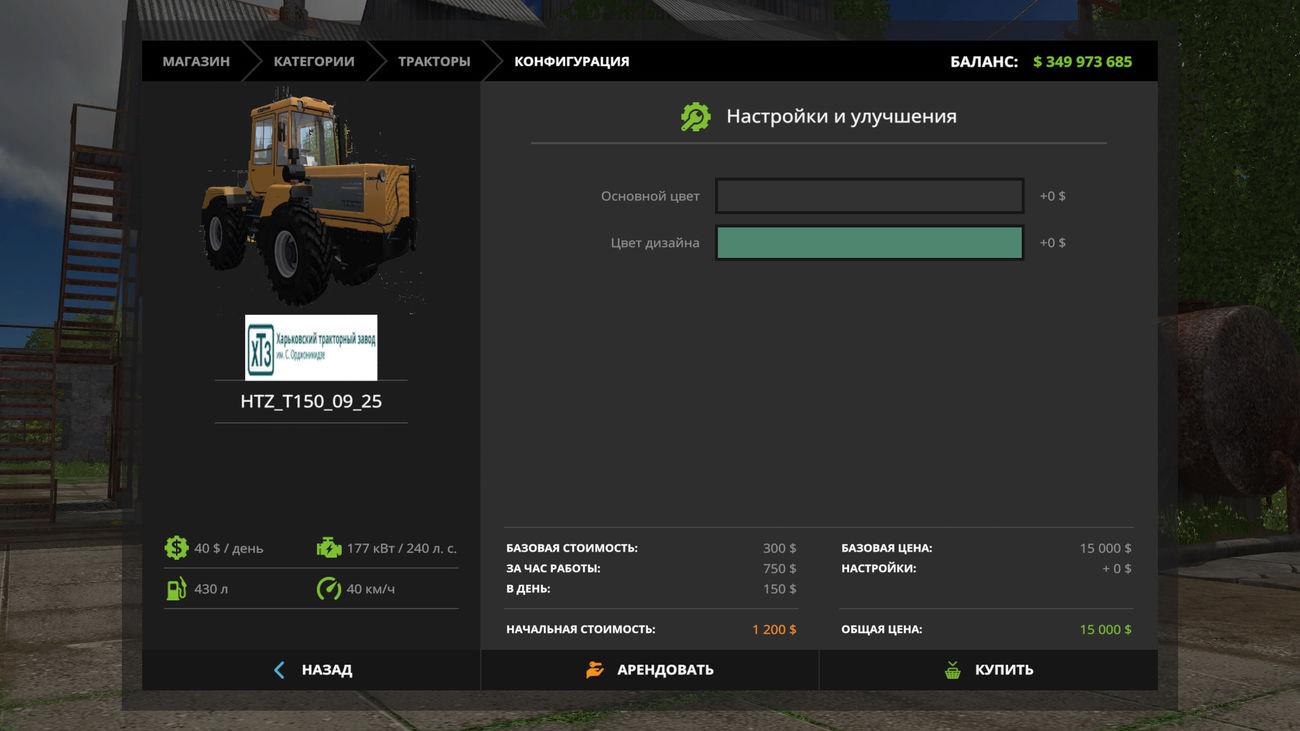The image size is (1300, 731).
Task: Click the fuel tank capacity icon
Action: (176, 589)
